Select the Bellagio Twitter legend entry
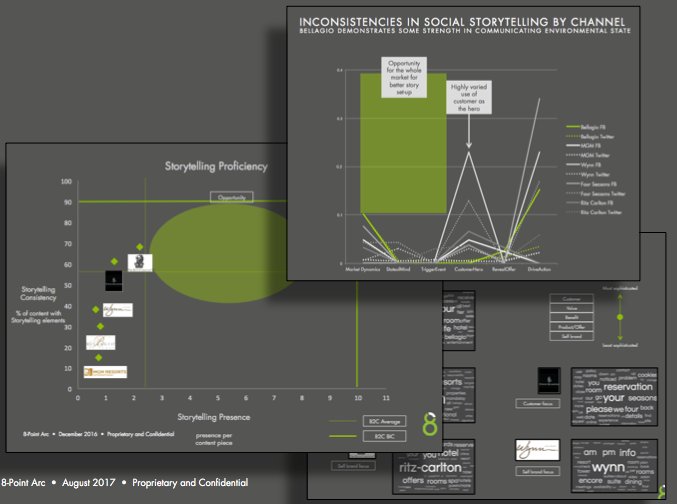The width and height of the screenshot is (677, 504). pyautogui.click(x=590, y=136)
